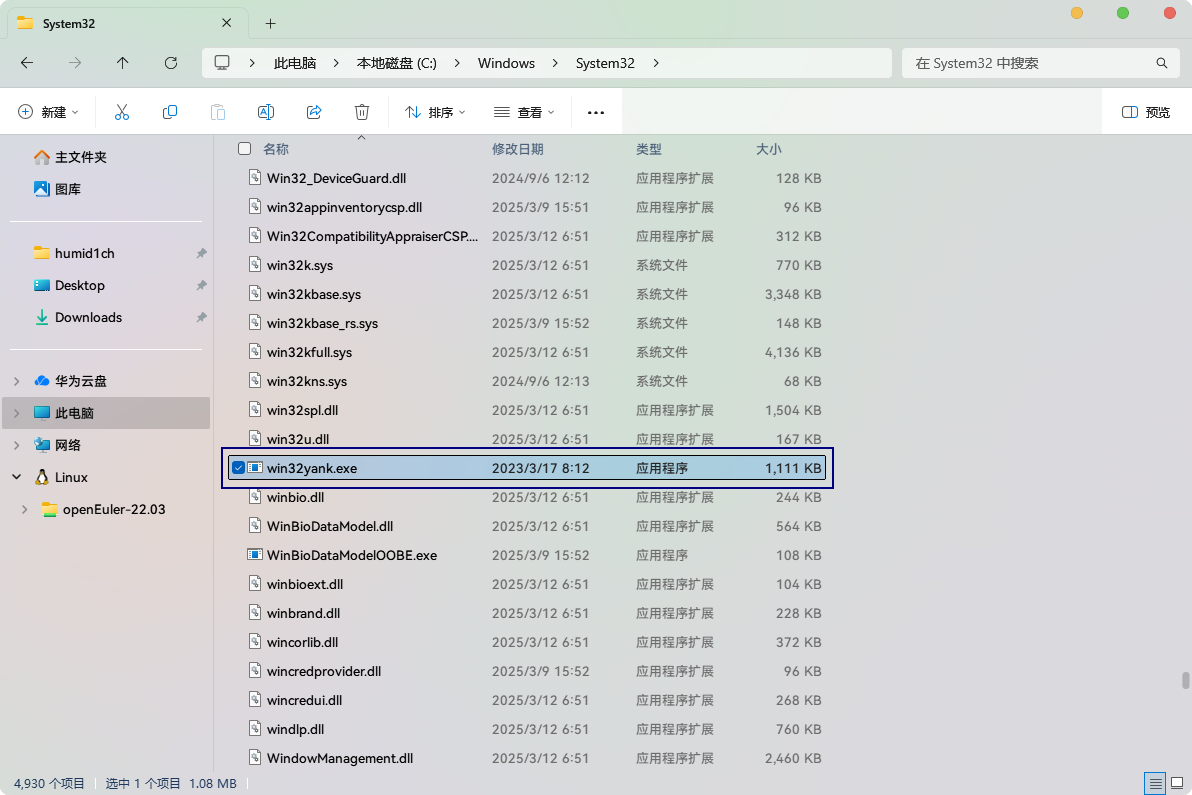
Task: Add a new tab with plus button
Action: tap(271, 24)
